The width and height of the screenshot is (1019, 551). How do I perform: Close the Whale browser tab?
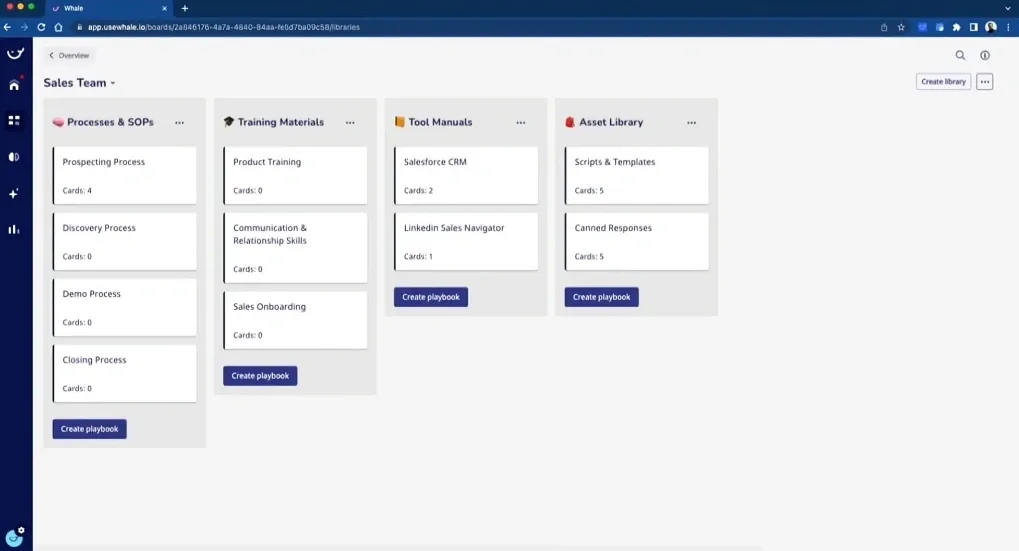[x=164, y=8]
